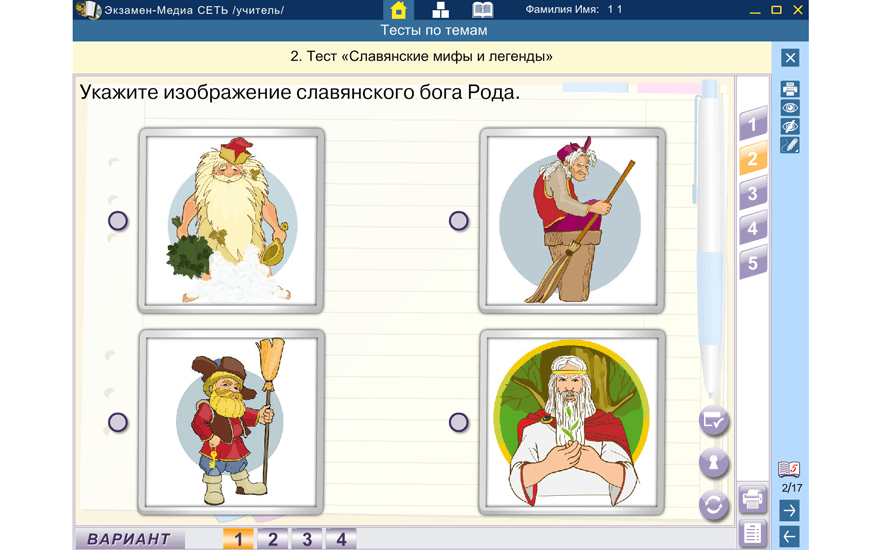
Task: Select radio button for red-coated dwarf with broom
Action: 118,422
